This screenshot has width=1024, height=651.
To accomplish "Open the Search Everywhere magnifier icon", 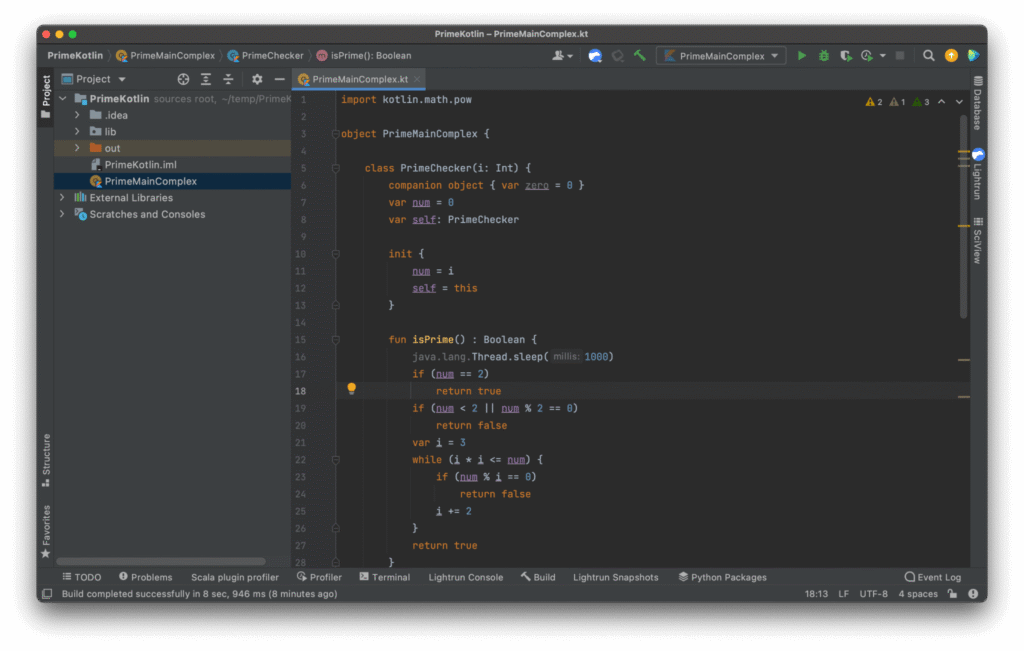I will 927,55.
